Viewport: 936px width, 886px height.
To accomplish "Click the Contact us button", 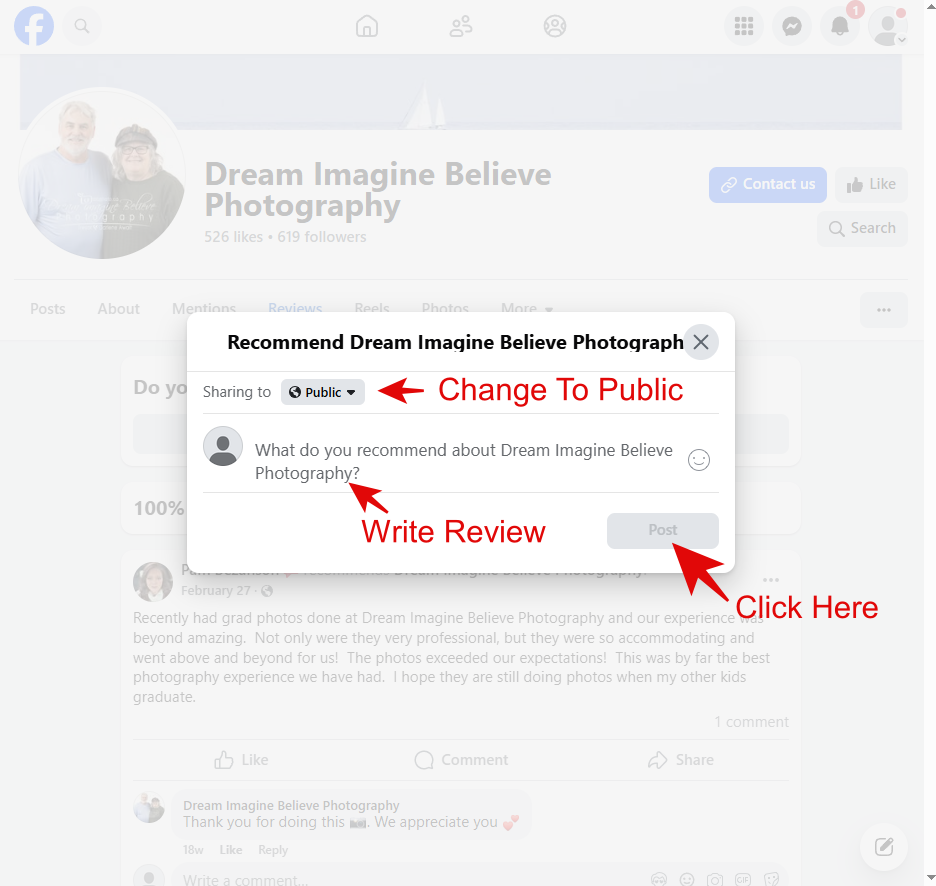I will [768, 184].
